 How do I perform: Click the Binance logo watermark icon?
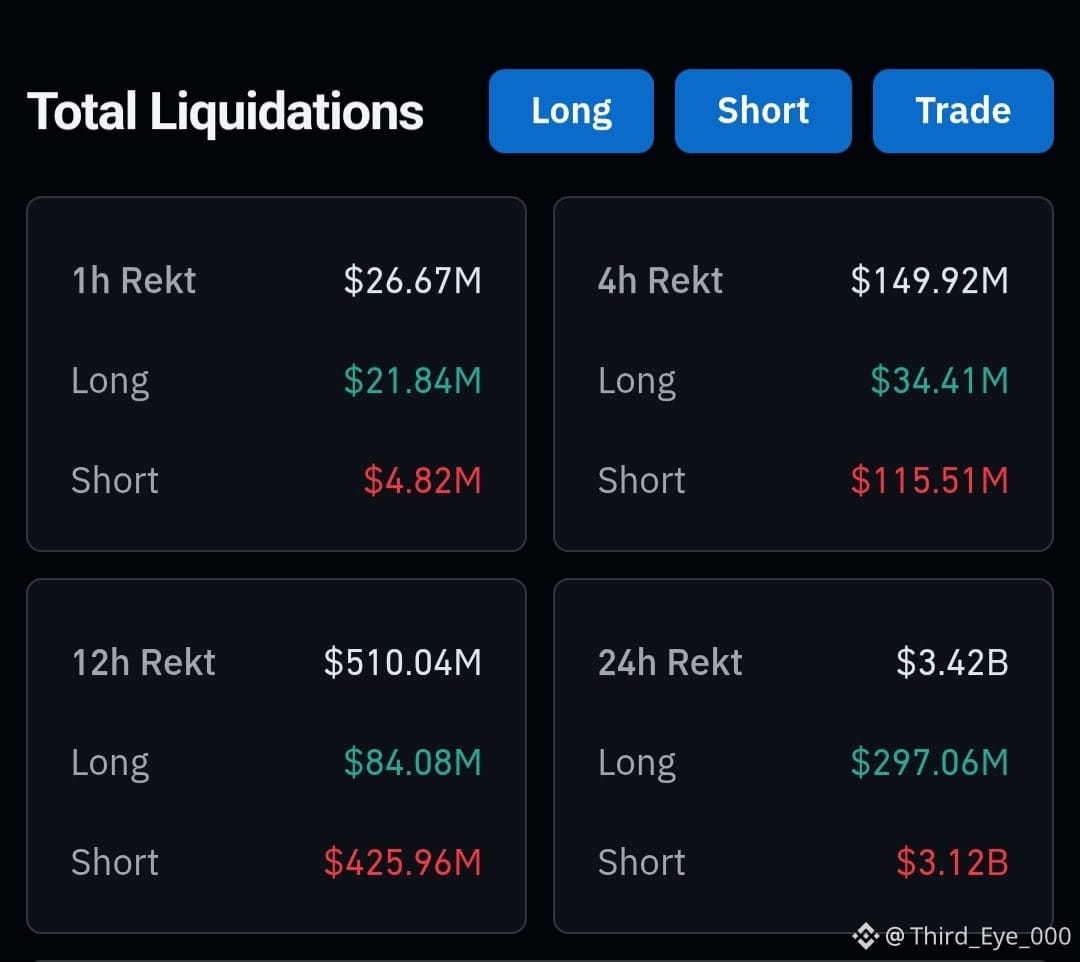(x=866, y=937)
